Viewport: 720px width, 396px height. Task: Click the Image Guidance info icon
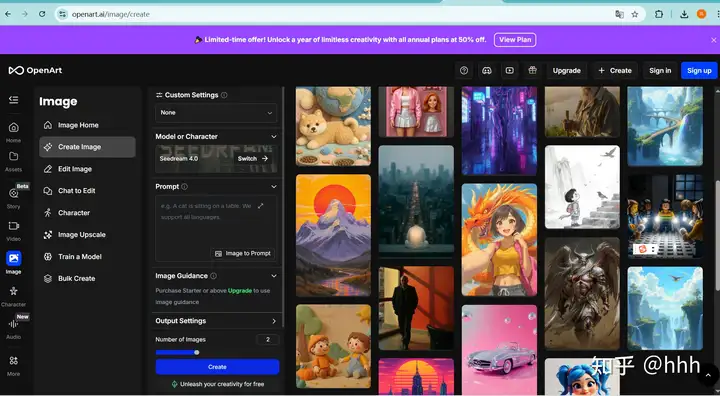[214, 276]
